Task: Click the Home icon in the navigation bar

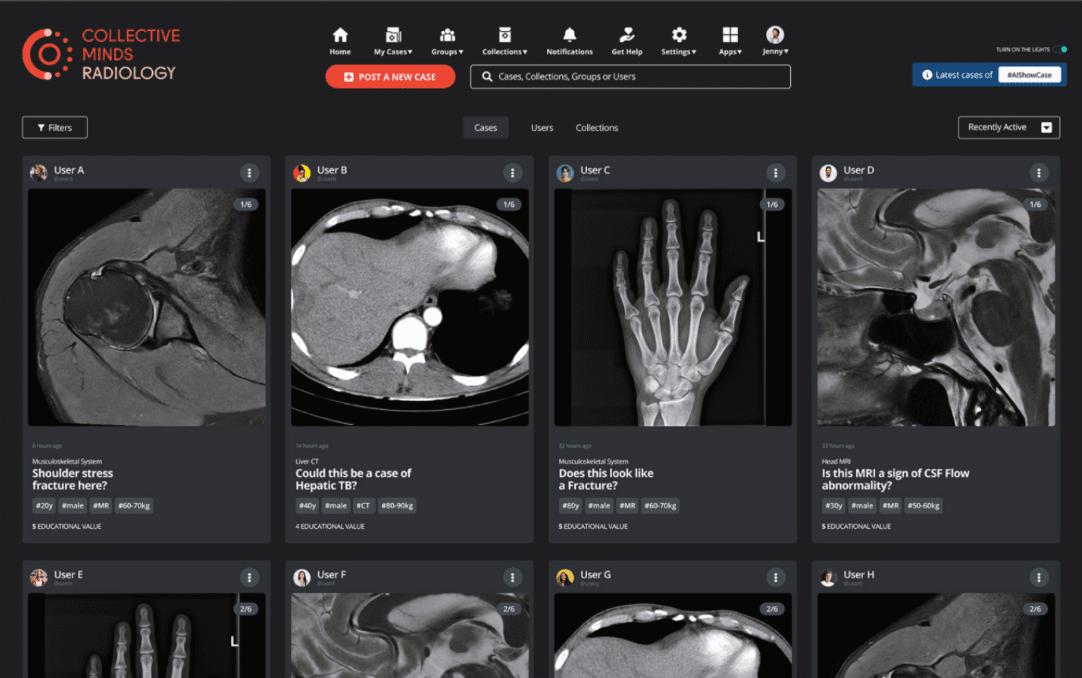Action: [x=340, y=33]
